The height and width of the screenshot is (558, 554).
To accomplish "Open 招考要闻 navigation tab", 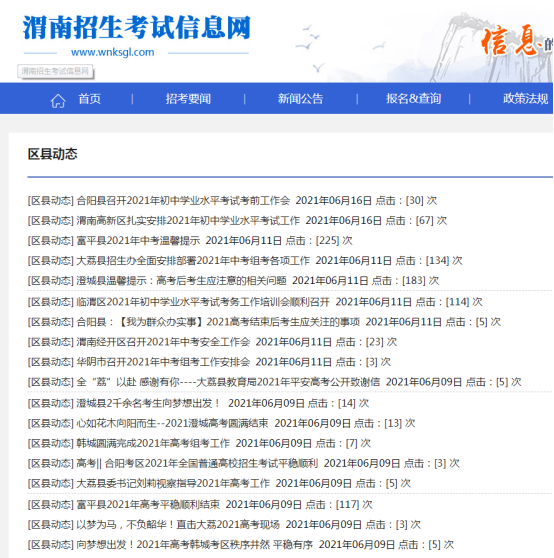I will click(188, 99).
